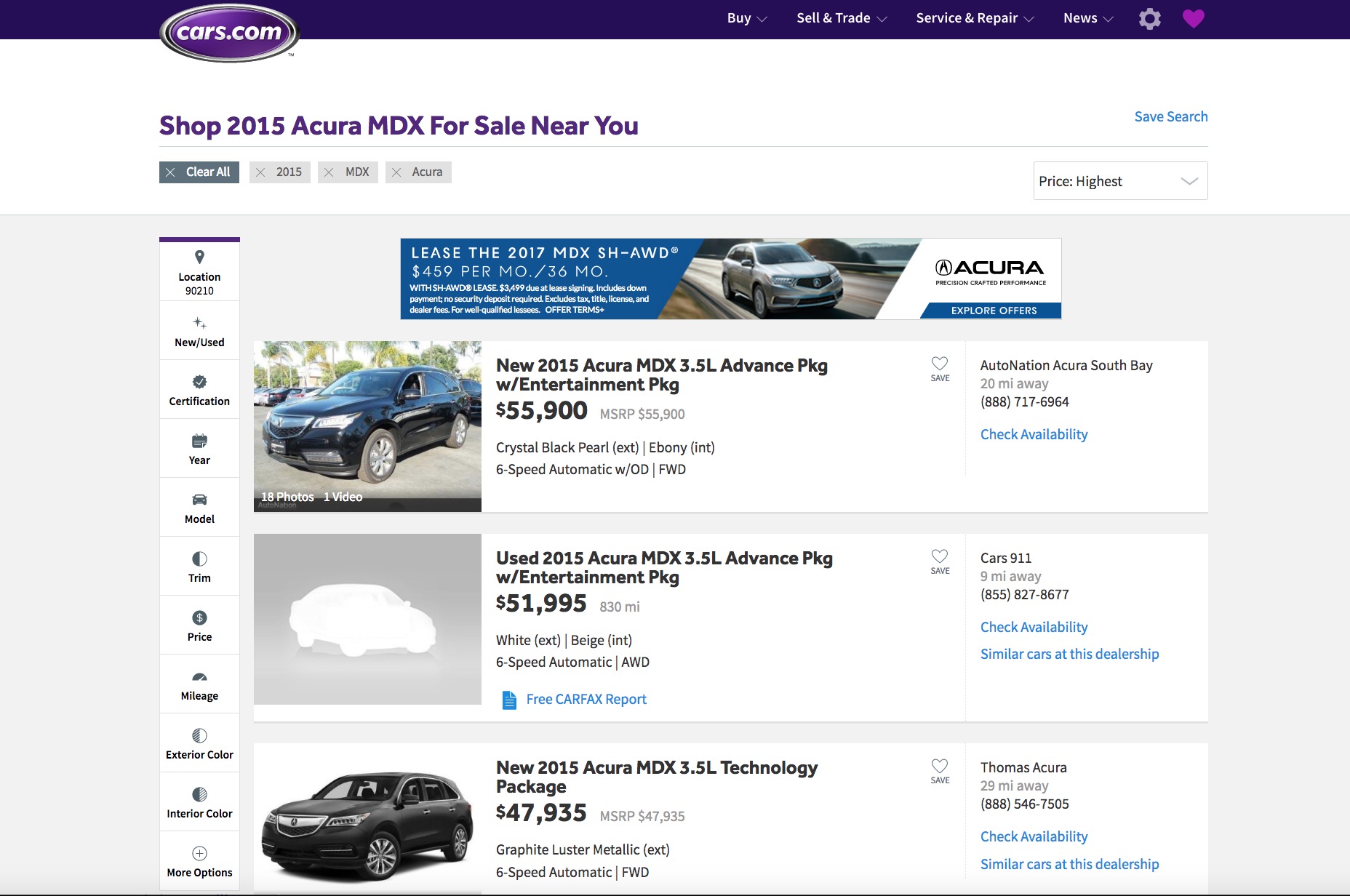Save the AutoNation MDX listing heart
The image size is (1350, 896).
click(x=940, y=369)
